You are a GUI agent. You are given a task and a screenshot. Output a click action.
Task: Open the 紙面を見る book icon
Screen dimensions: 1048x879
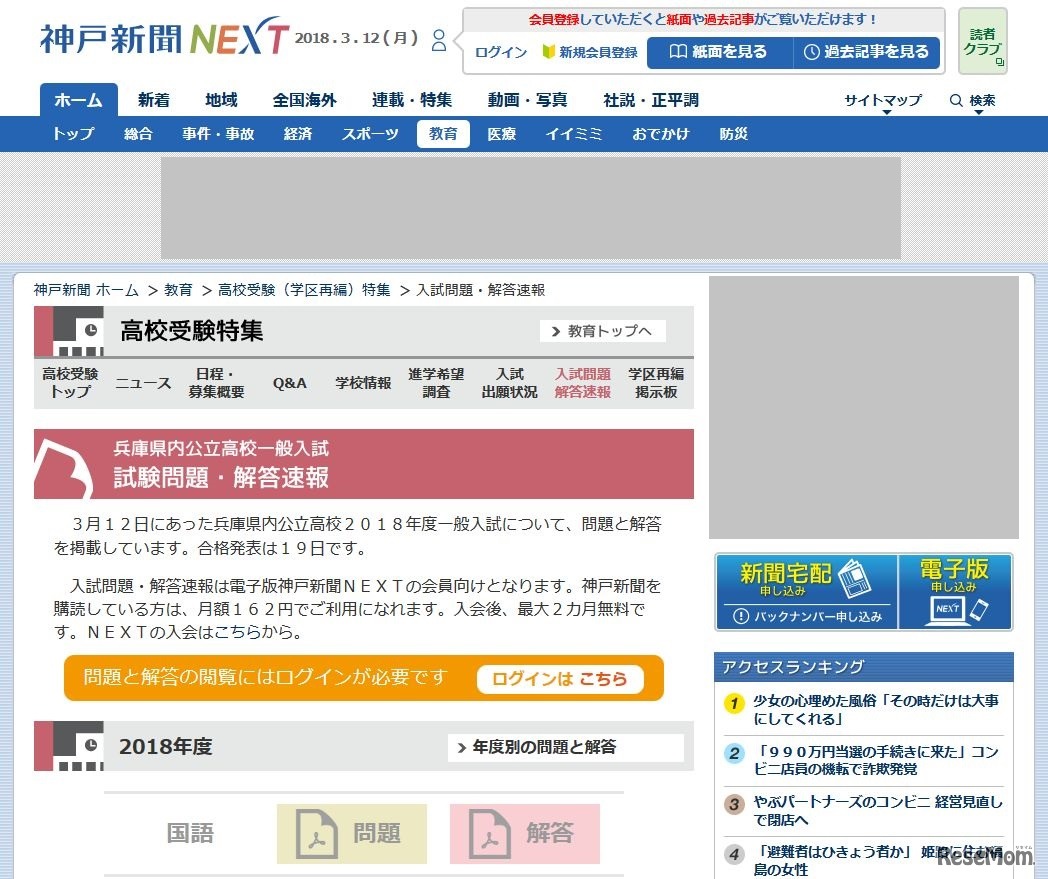pos(679,52)
